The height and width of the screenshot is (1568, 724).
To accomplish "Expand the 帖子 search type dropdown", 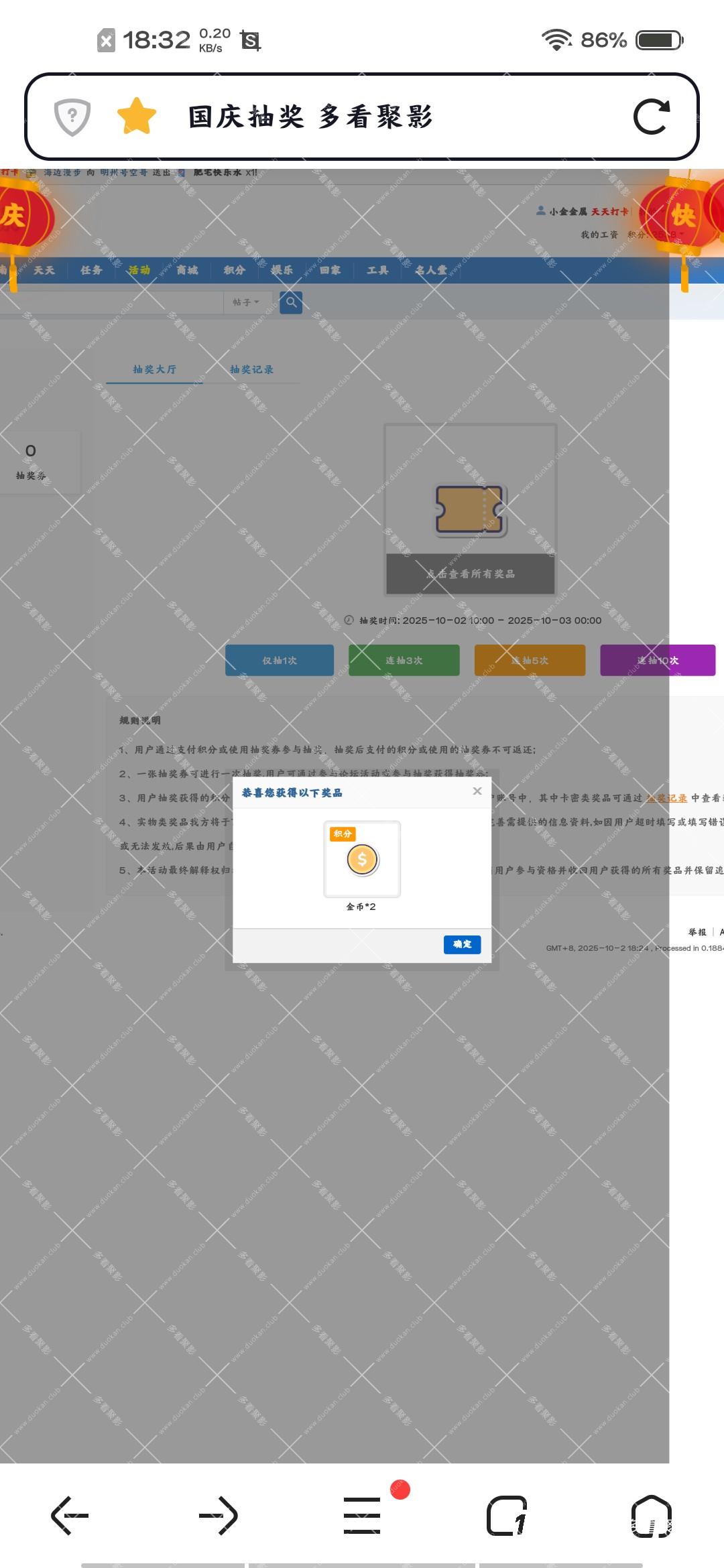I will tap(245, 302).
